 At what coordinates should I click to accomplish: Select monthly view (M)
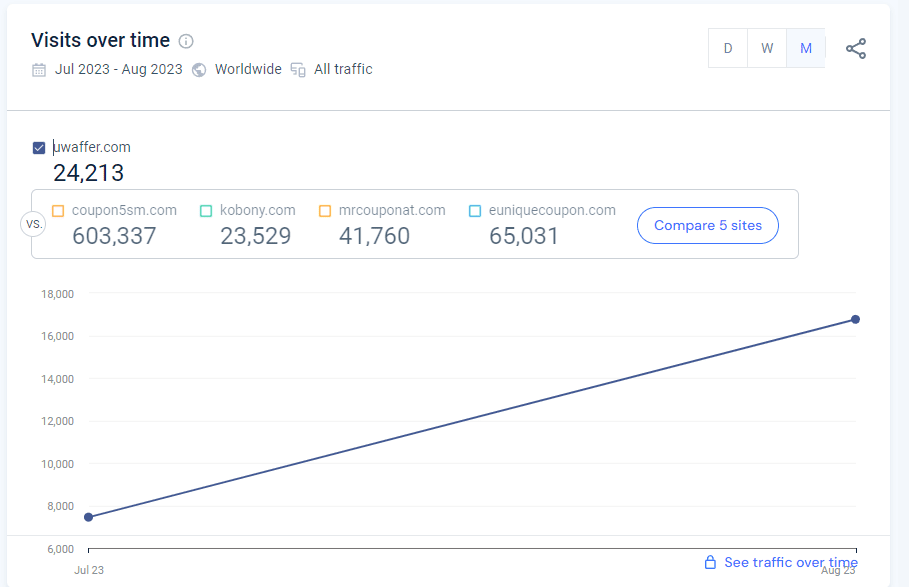tap(806, 48)
